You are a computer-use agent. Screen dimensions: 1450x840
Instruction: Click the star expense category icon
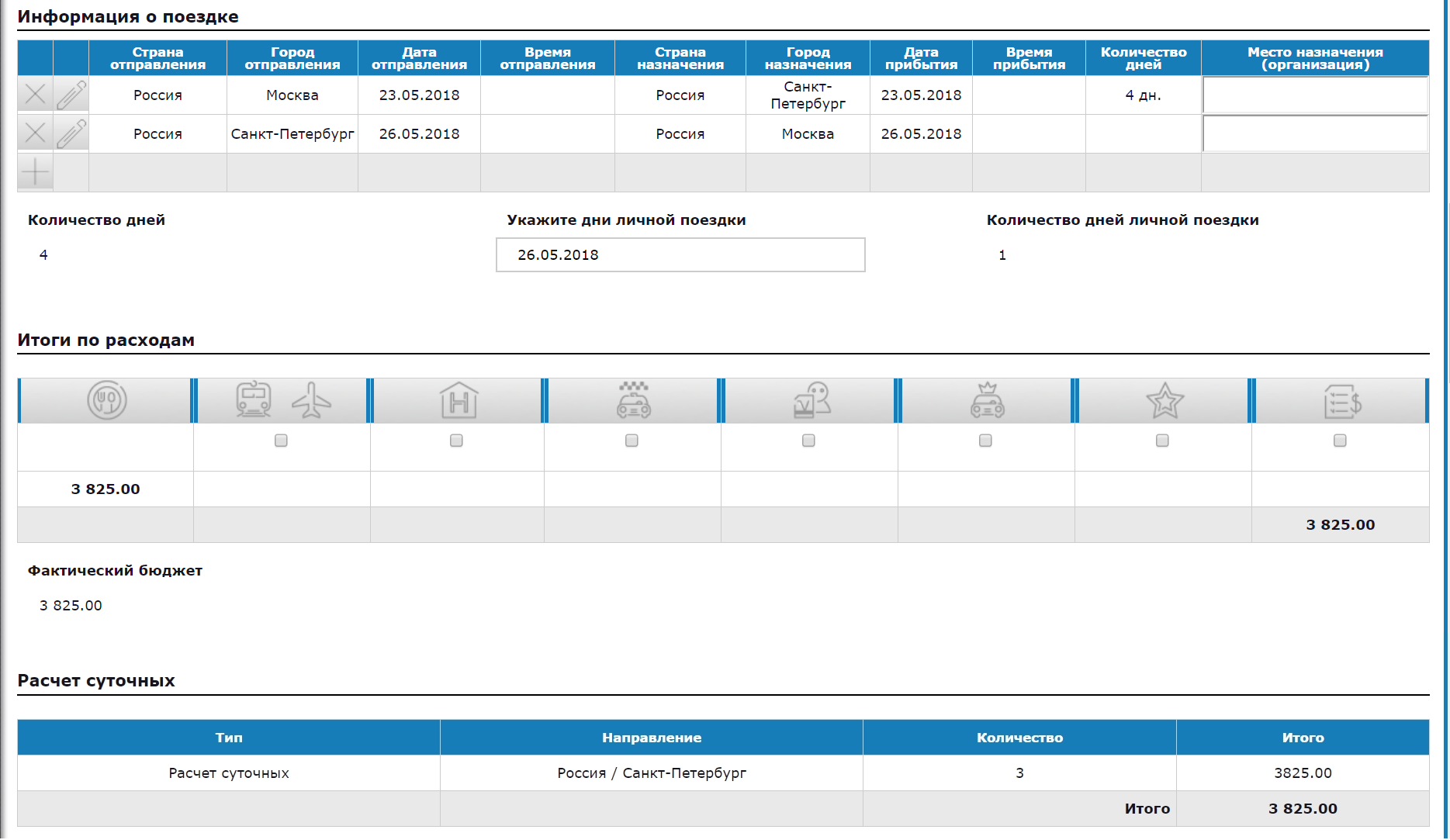coord(1164,401)
